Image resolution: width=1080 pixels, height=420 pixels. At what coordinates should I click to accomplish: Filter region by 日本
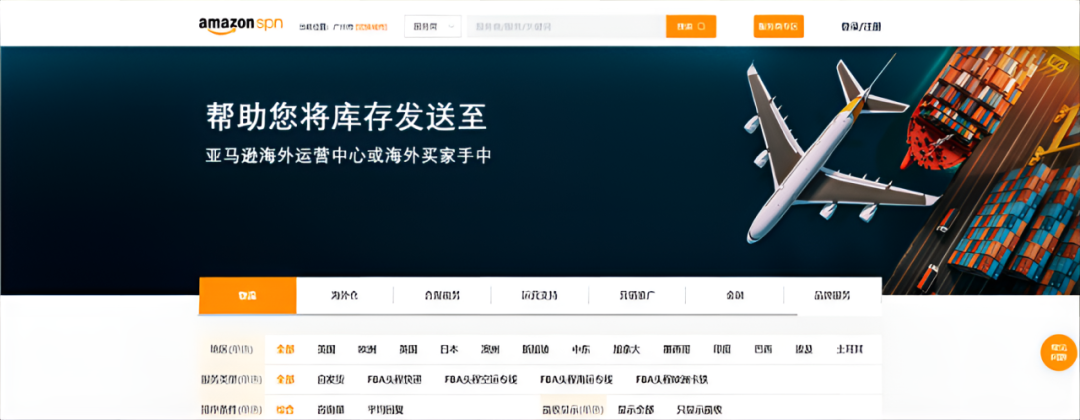click(449, 350)
